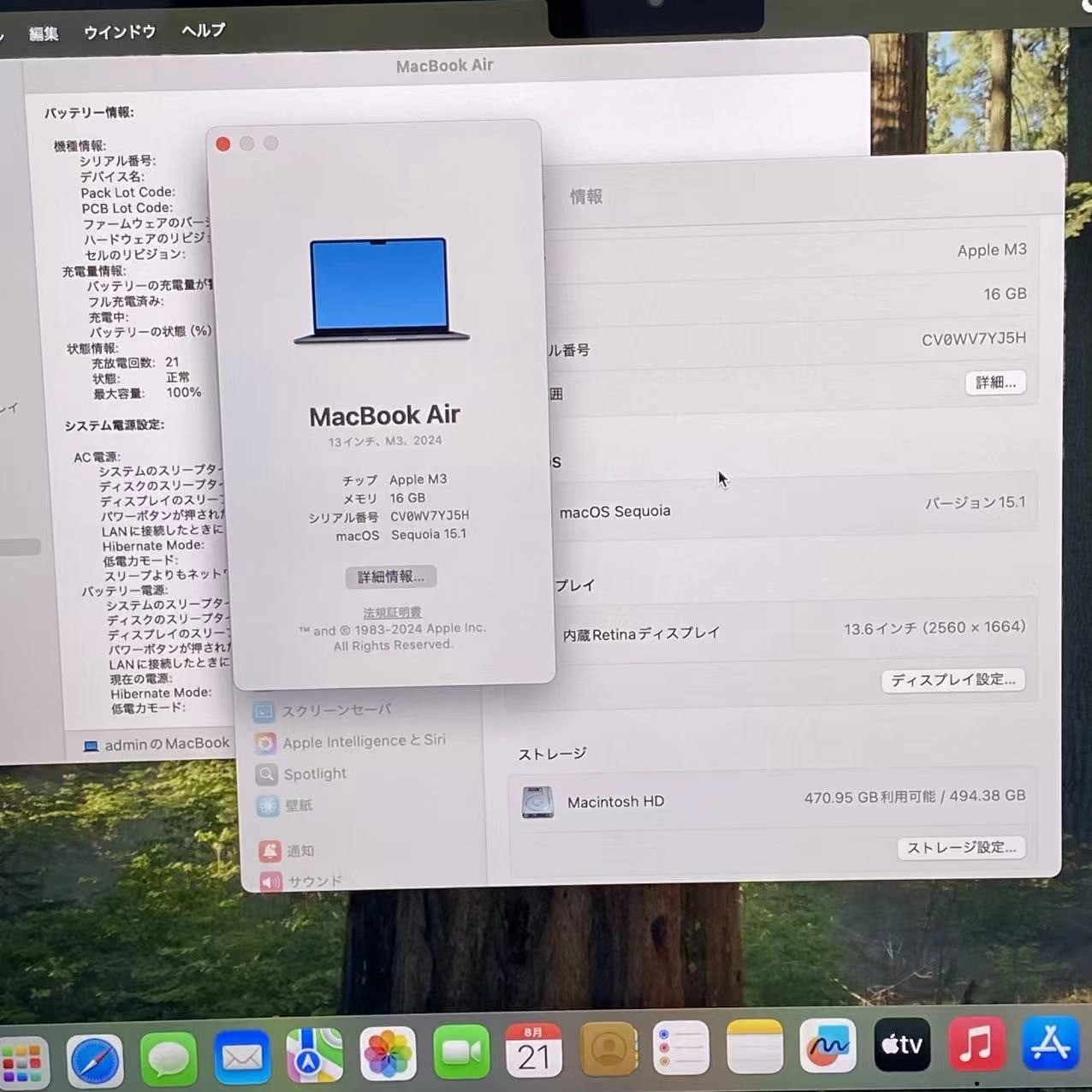The width and height of the screenshot is (1092, 1092).
Task: Open Safari from the Dock
Action: (95, 1059)
